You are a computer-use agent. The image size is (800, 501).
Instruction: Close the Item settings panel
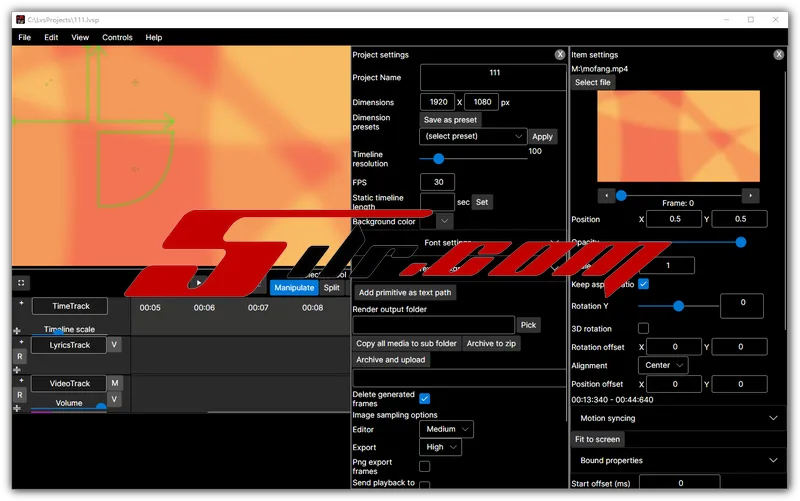point(779,55)
